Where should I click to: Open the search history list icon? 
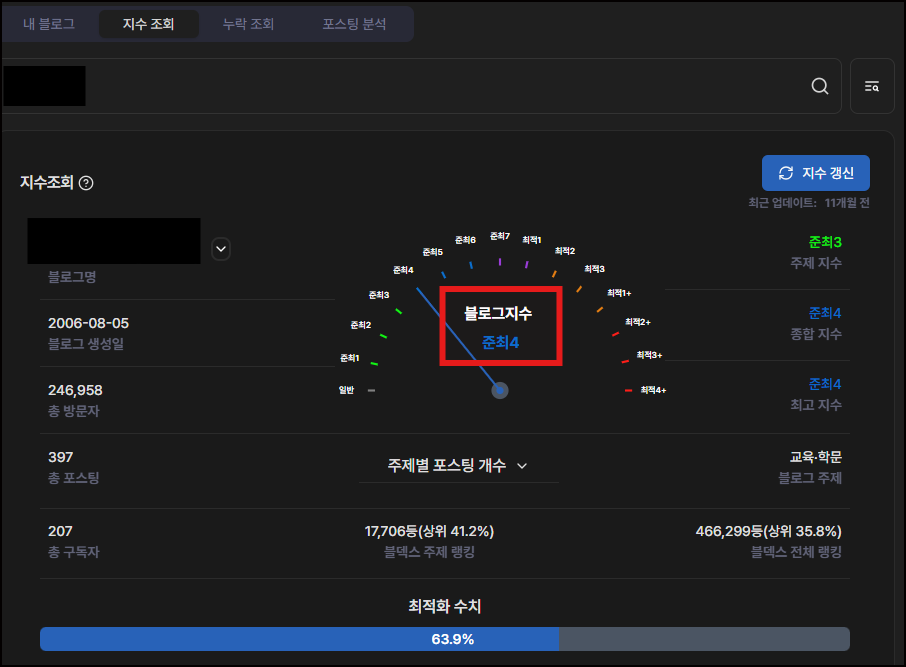click(x=872, y=85)
